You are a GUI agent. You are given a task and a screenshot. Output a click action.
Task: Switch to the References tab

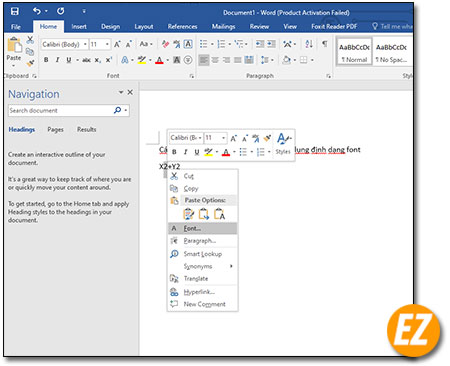tap(182, 27)
